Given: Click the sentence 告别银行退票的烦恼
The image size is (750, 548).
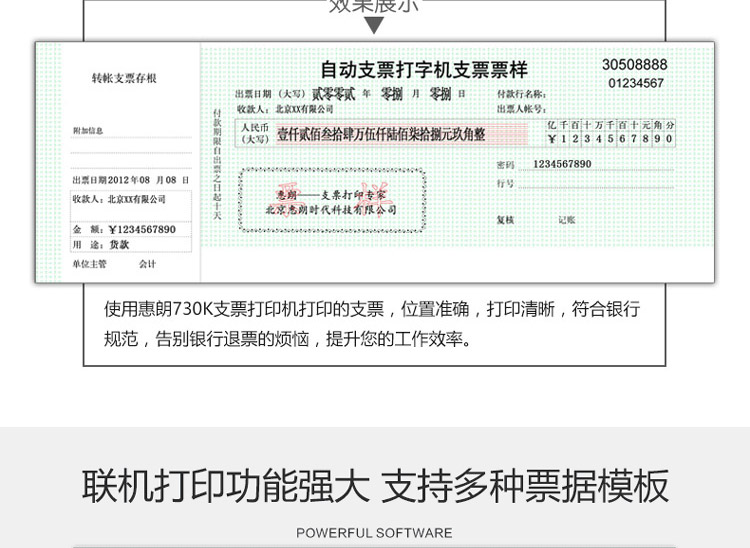Looking at the screenshot, I should [x=232, y=339].
